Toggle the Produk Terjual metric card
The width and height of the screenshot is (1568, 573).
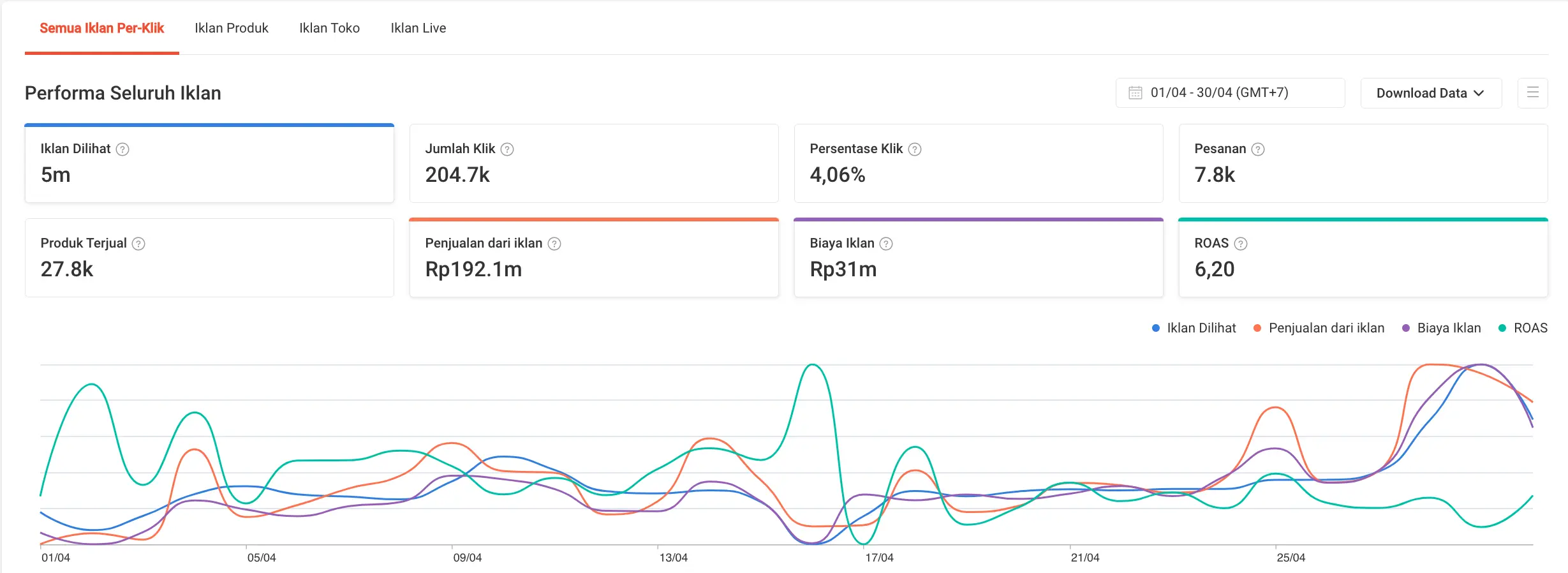pyautogui.click(x=209, y=258)
